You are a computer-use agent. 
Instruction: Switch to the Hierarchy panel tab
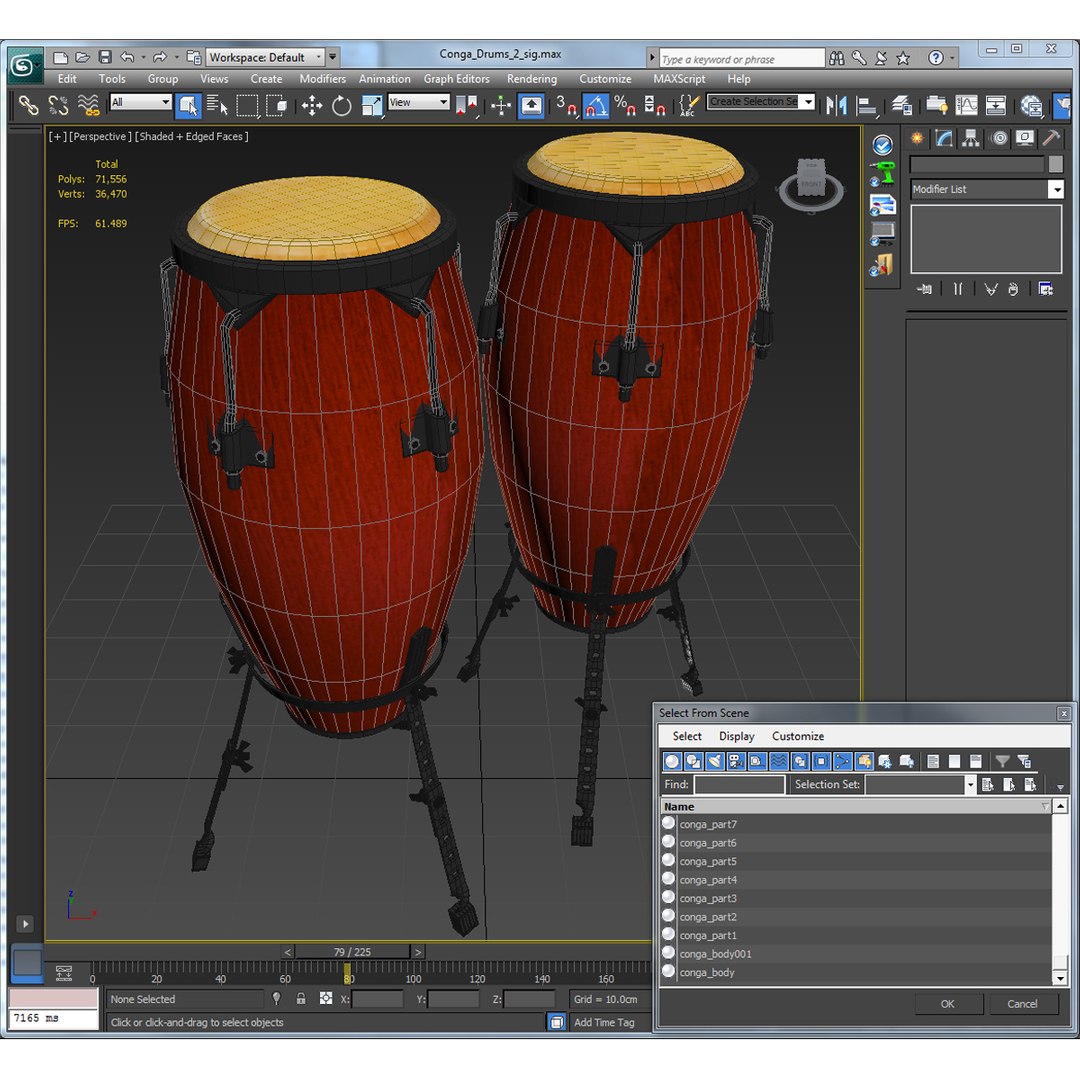click(x=970, y=138)
